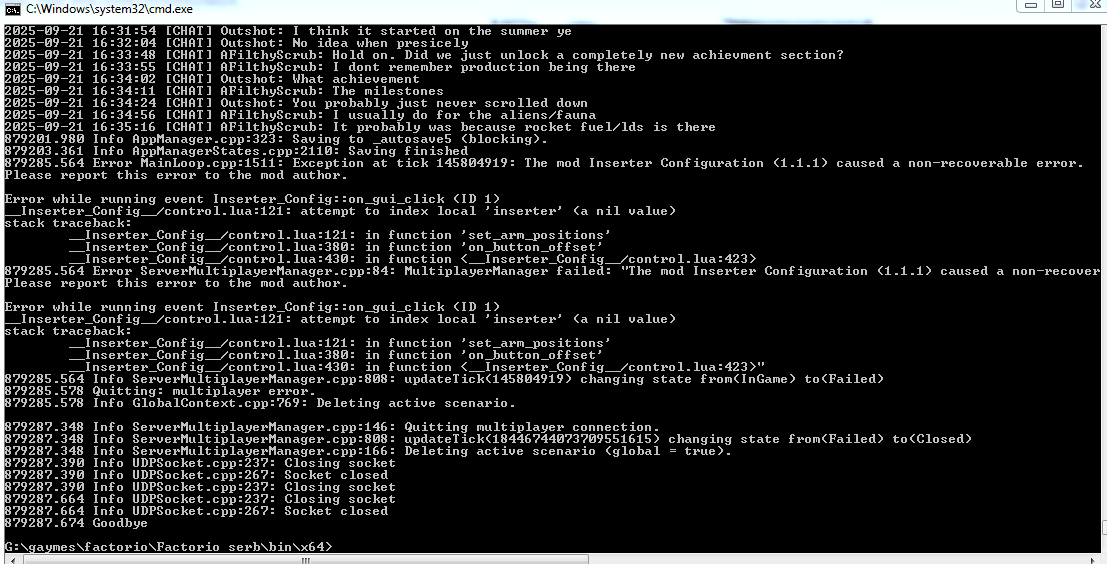Minimize the cmd.exe window
1107x564 pixels.
click(x=1030, y=6)
